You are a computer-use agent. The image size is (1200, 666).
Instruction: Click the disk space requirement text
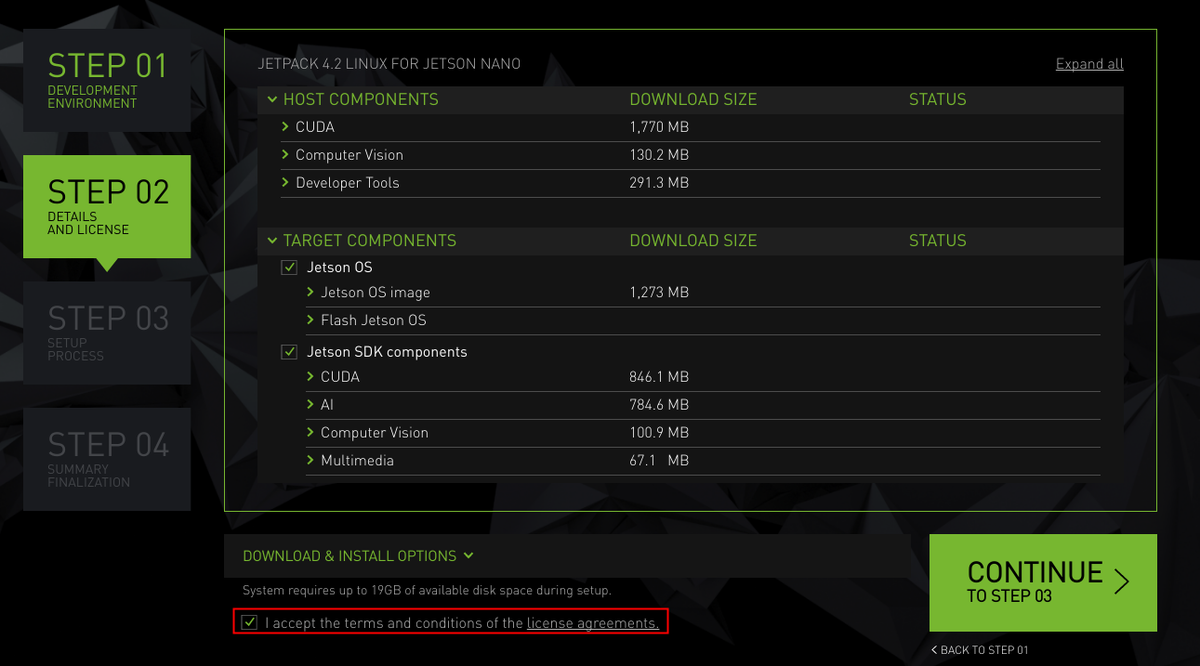click(427, 591)
